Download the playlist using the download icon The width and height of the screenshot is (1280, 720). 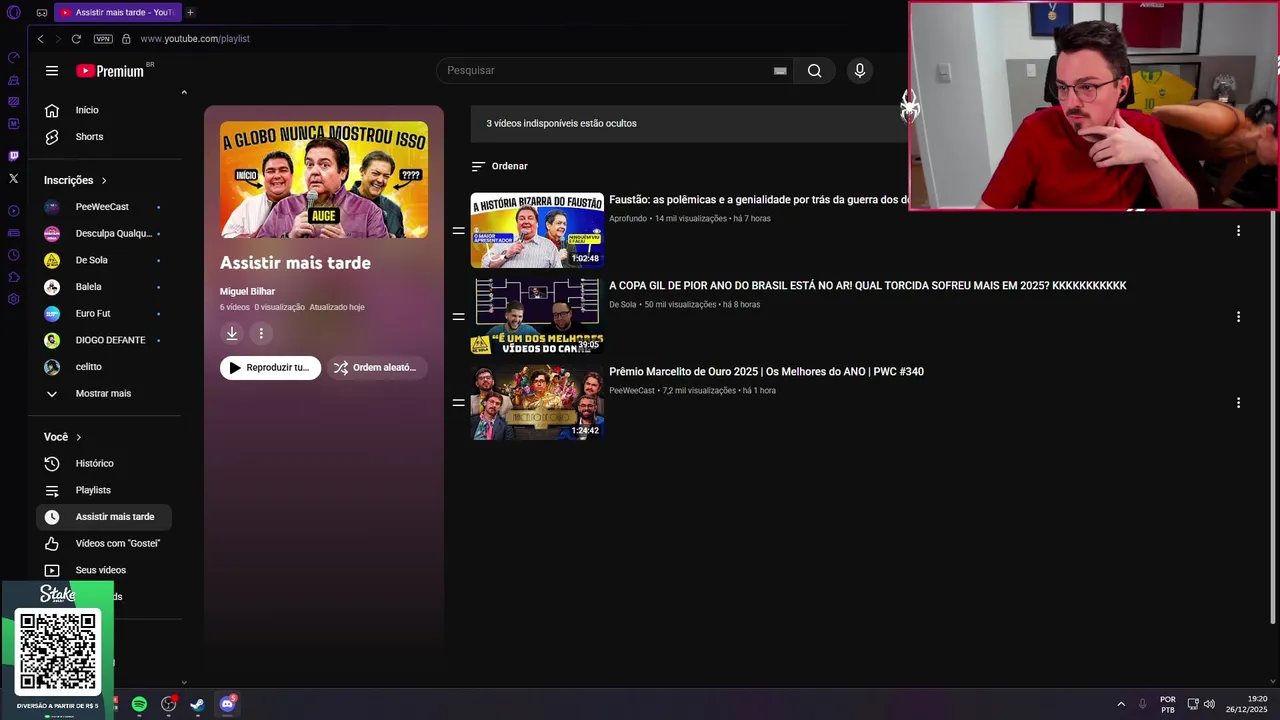click(232, 334)
